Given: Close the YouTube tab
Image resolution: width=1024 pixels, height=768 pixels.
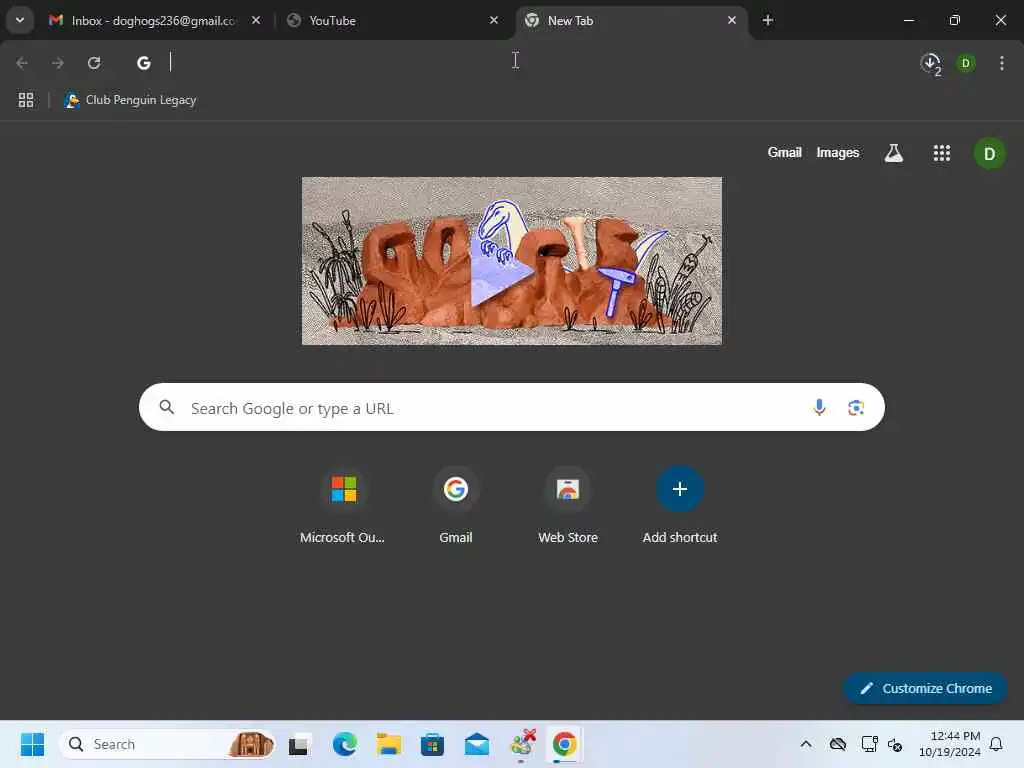Looking at the screenshot, I should click(494, 20).
